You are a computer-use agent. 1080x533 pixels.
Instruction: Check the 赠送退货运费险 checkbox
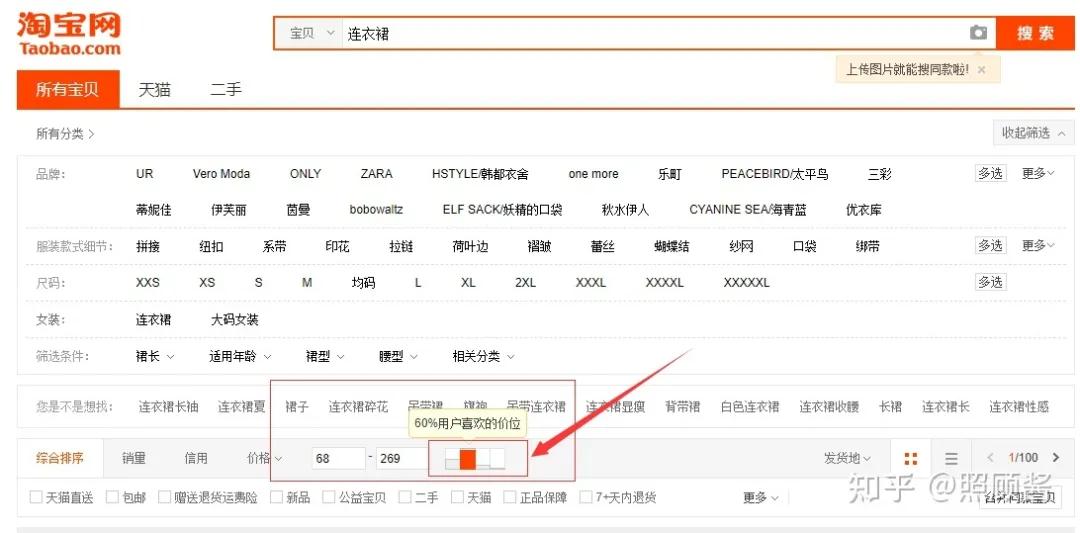[164, 497]
